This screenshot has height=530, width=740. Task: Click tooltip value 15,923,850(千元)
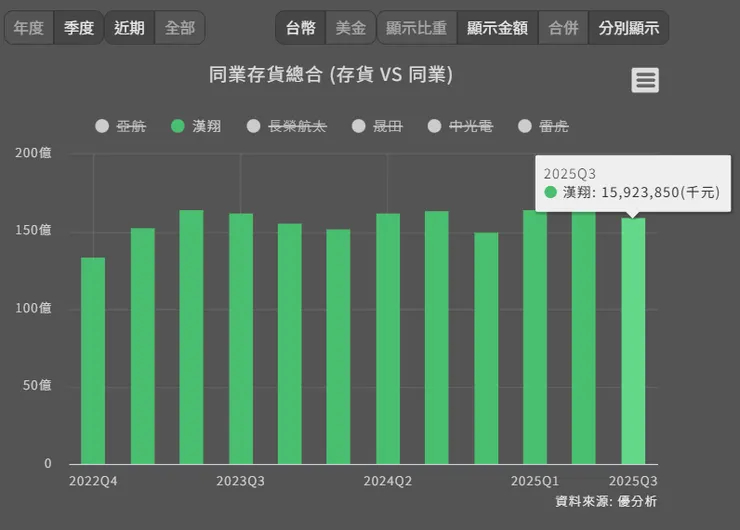point(661,192)
